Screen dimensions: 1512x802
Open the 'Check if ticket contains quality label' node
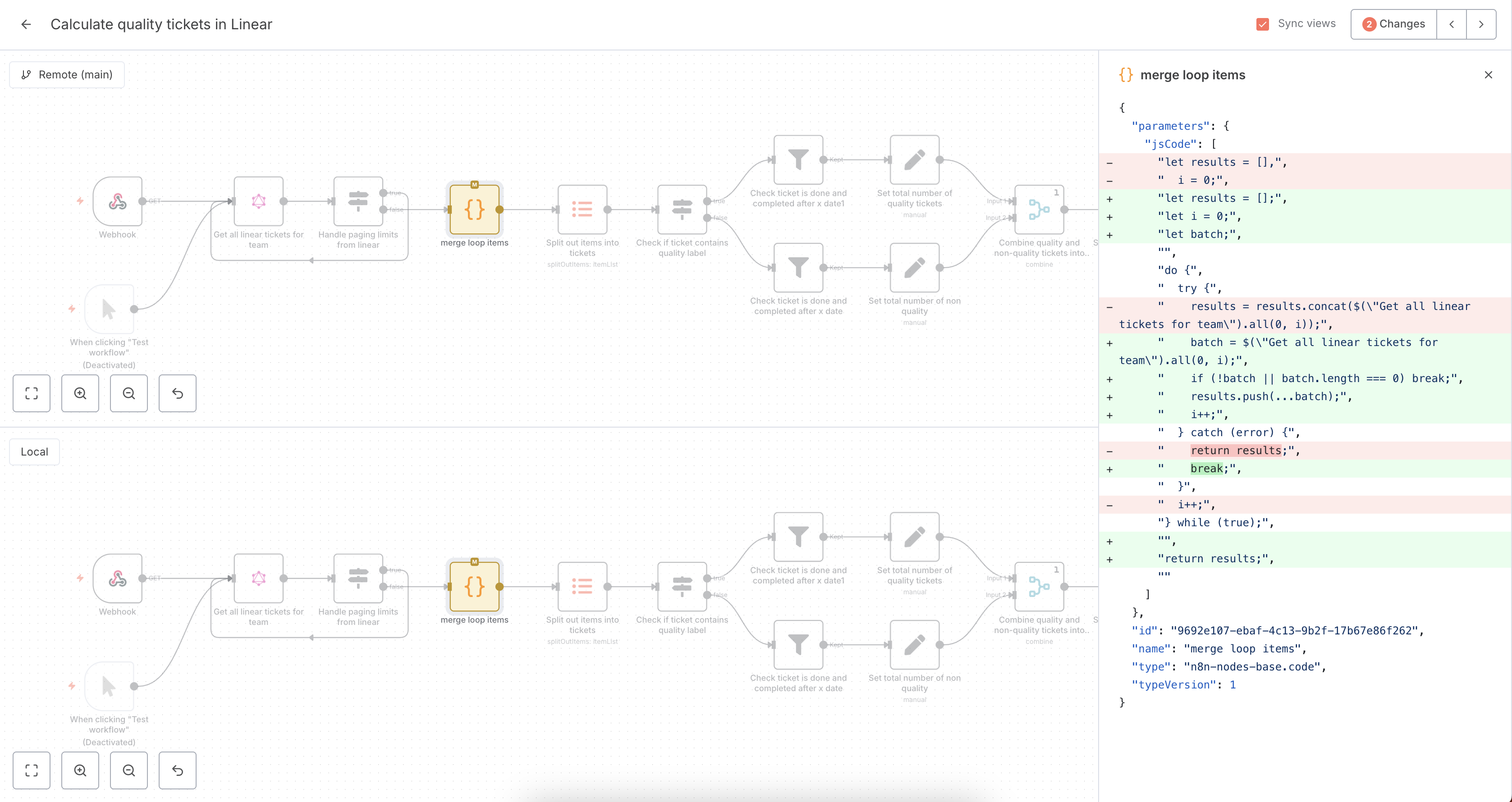point(682,210)
